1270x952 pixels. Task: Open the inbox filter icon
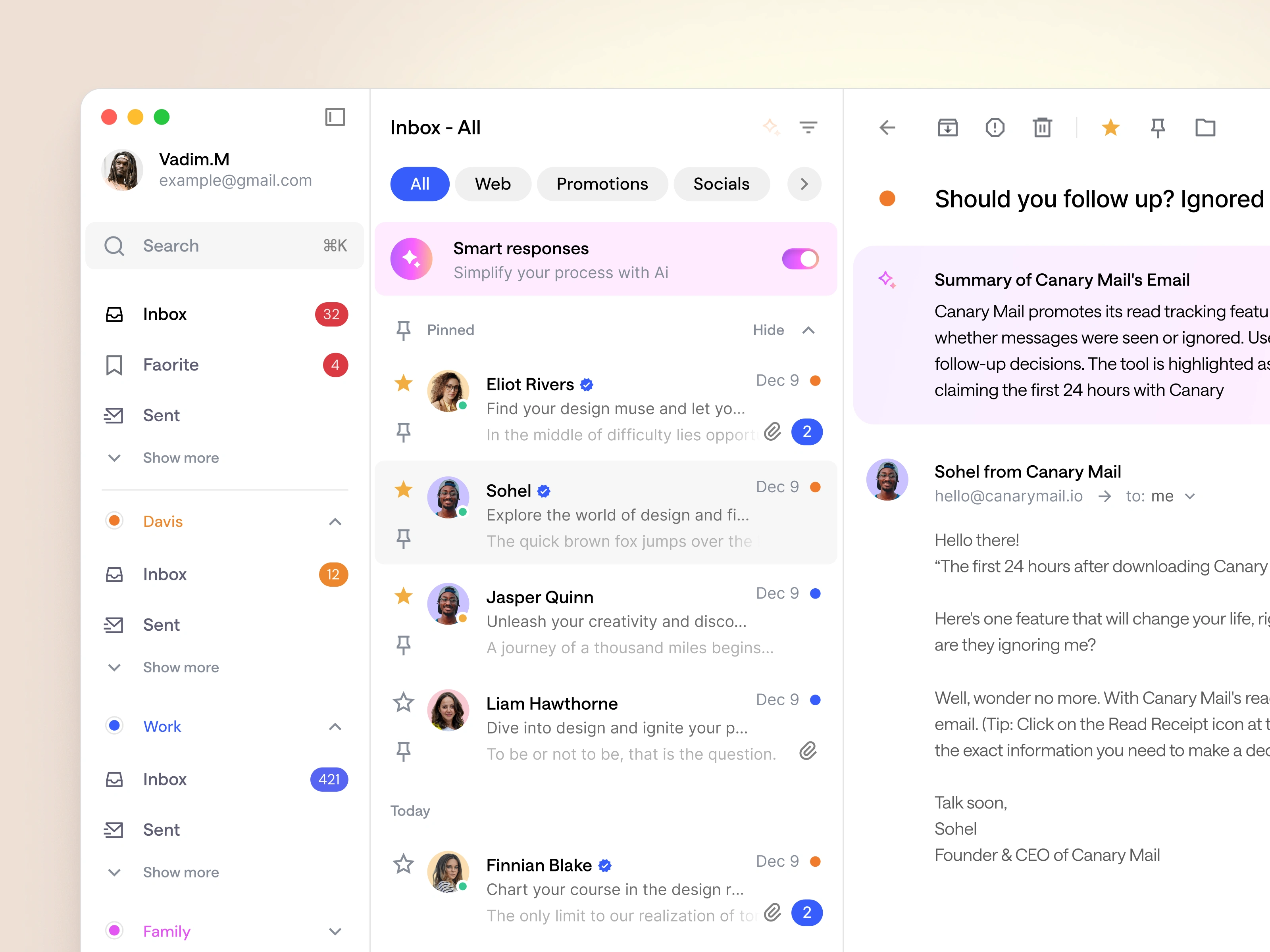coord(808,127)
